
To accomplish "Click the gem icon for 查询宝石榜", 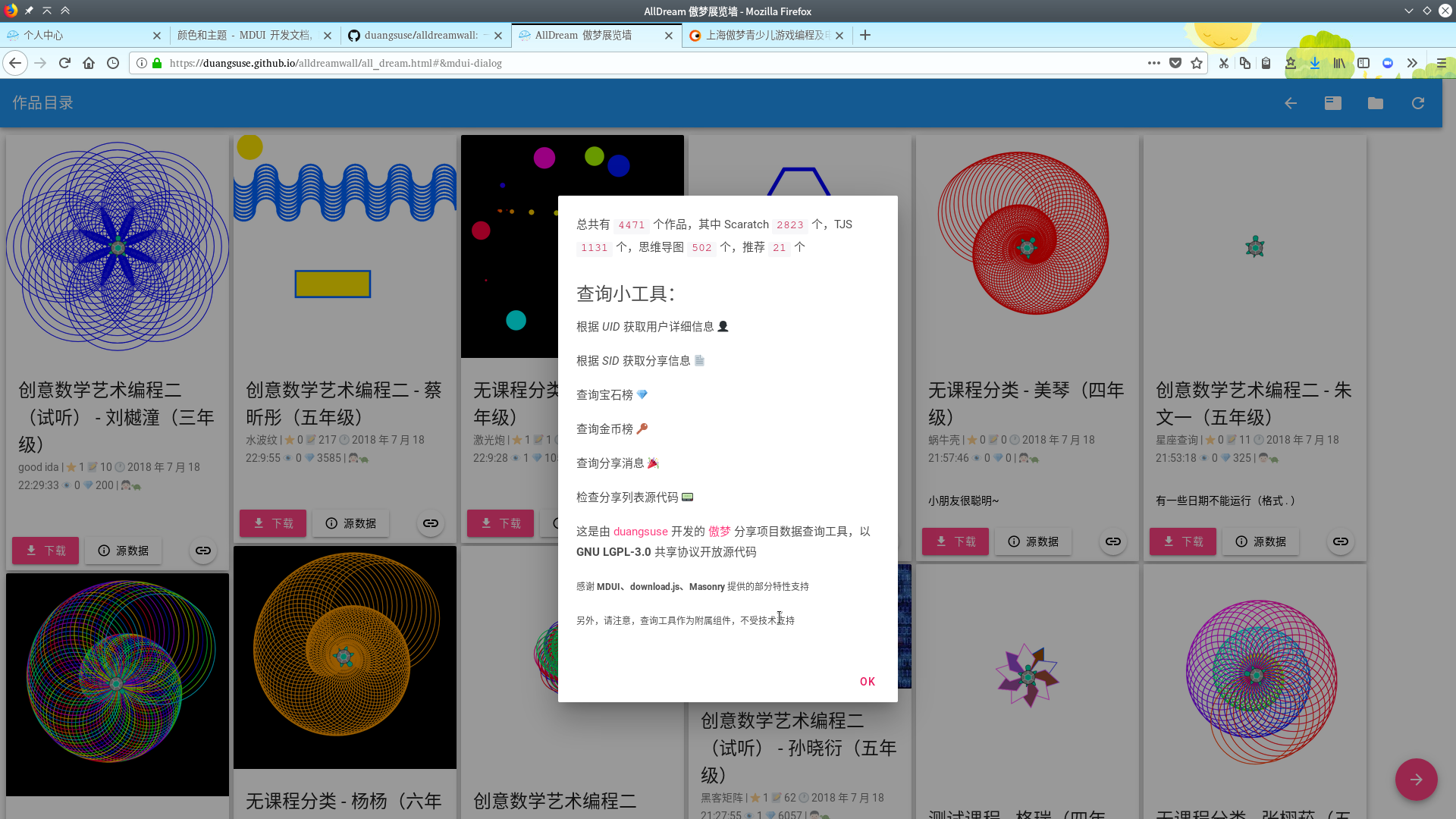I will click(642, 395).
